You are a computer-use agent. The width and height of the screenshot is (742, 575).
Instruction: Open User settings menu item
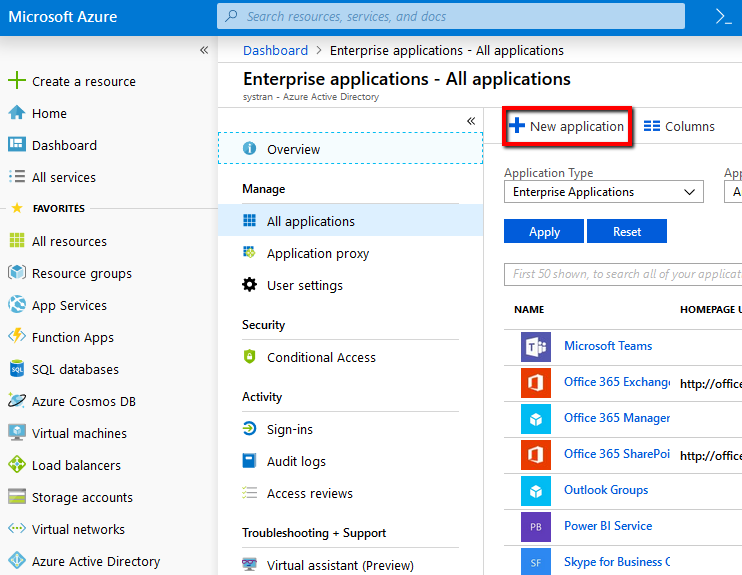click(x=350, y=285)
